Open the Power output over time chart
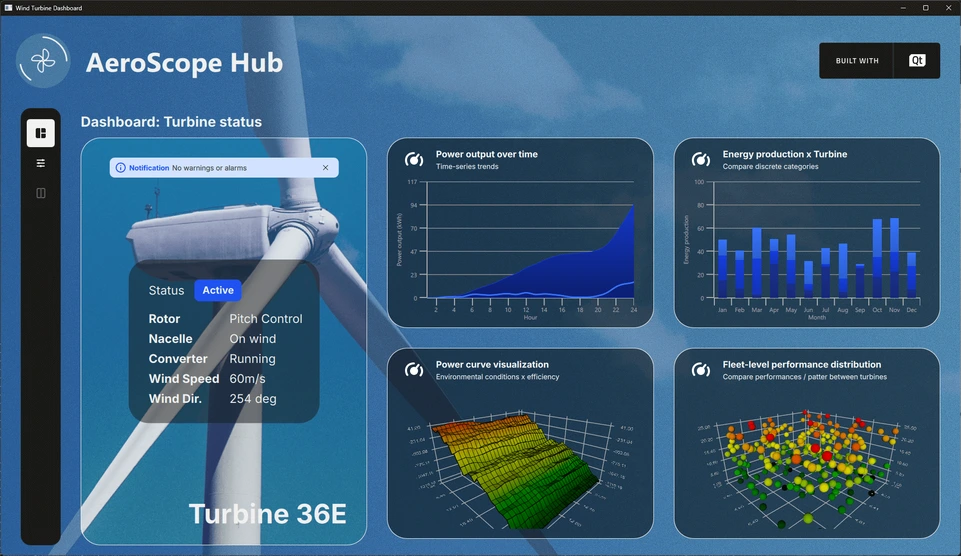 pyautogui.click(x=530, y=245)
